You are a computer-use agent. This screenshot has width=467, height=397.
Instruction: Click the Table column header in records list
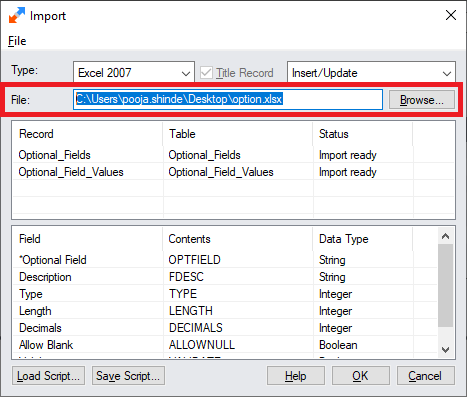[x=238, y=134]
